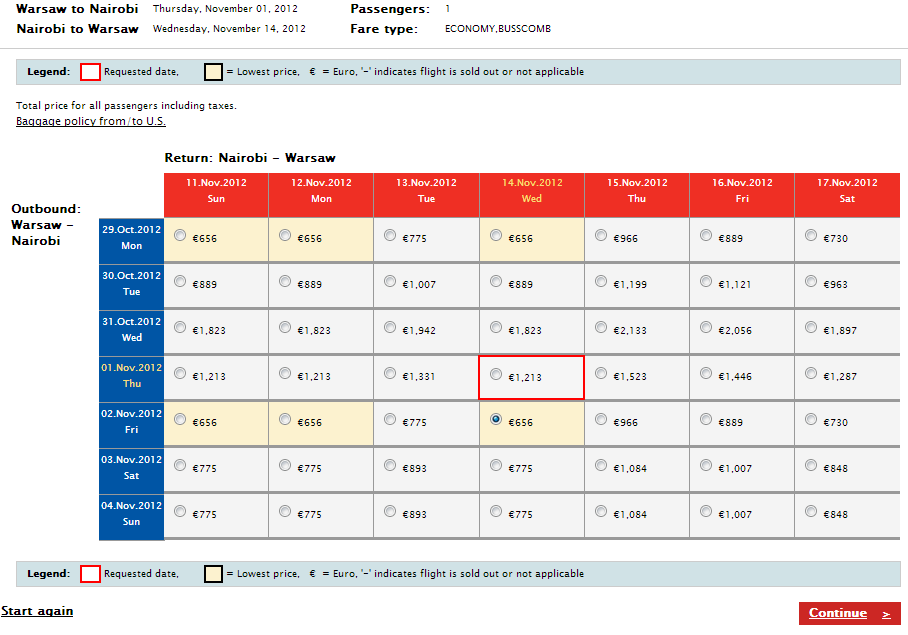Viewport: 908px width, 635px height.
Task: Choose the €963 fare radio button
Action: (811, 281)
